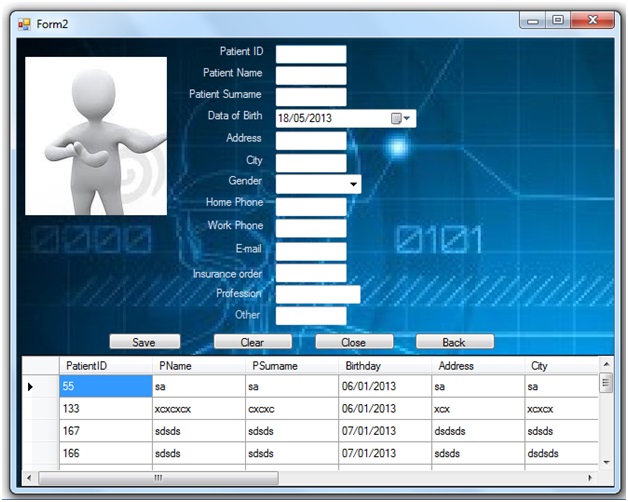Click the Save button
628x502 pixels.
pos(144,342)
